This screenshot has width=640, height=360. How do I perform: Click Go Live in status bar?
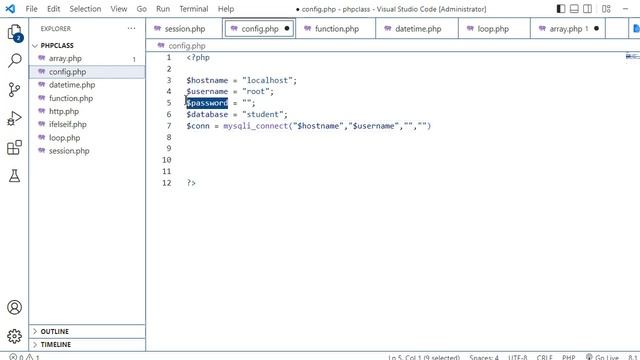[602, 357]
